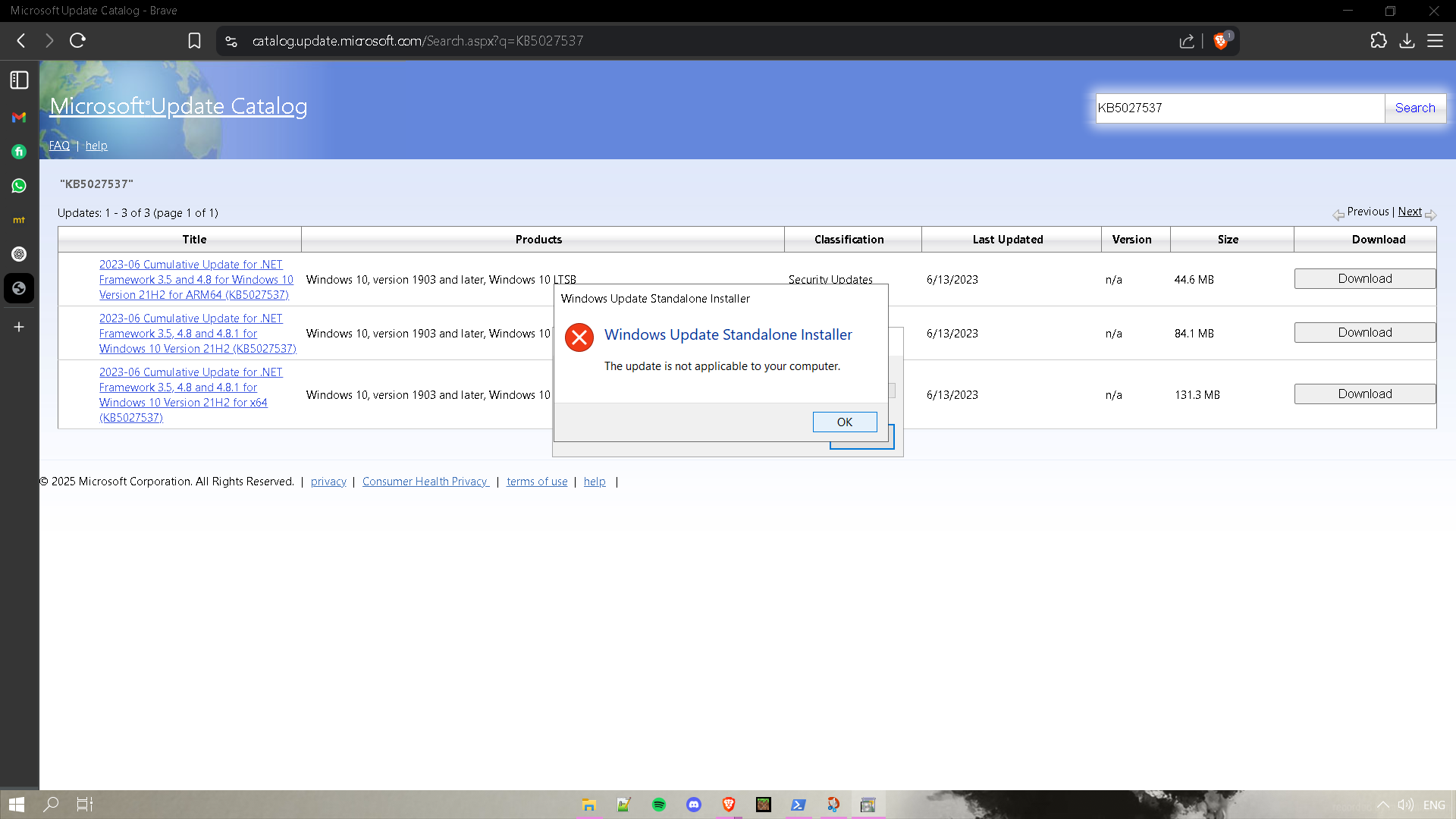The width and height of the screenshot is (1456, 819).
Task: Go to Next results page
Action: click(1410, 212)
